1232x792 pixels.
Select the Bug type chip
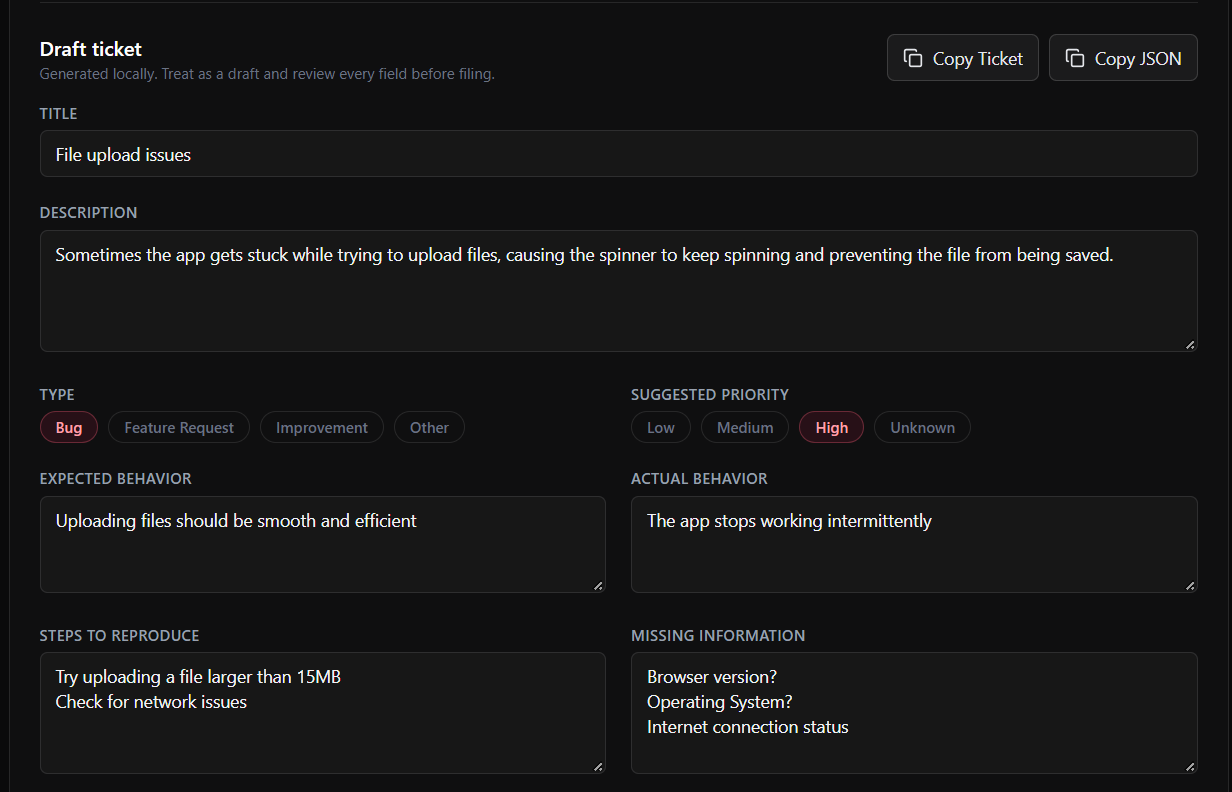pyautogui.click(x=69, y=427)
